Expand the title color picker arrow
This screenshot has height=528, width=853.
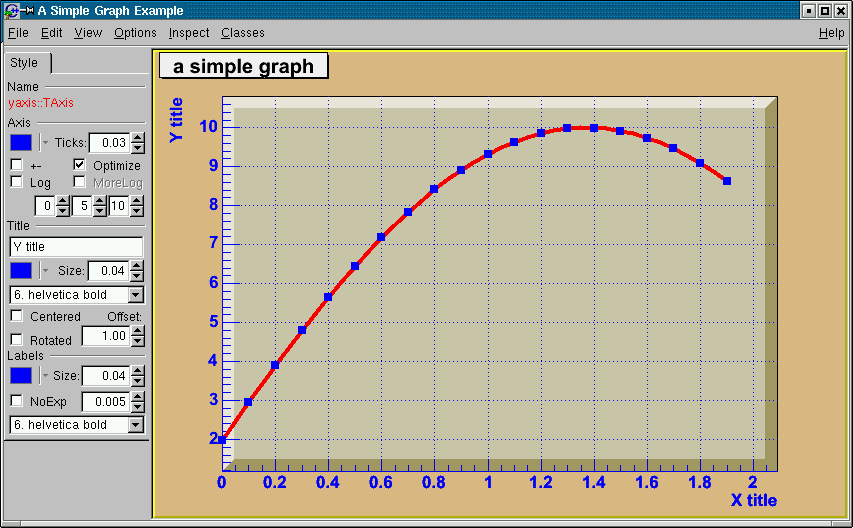(45, 271)
